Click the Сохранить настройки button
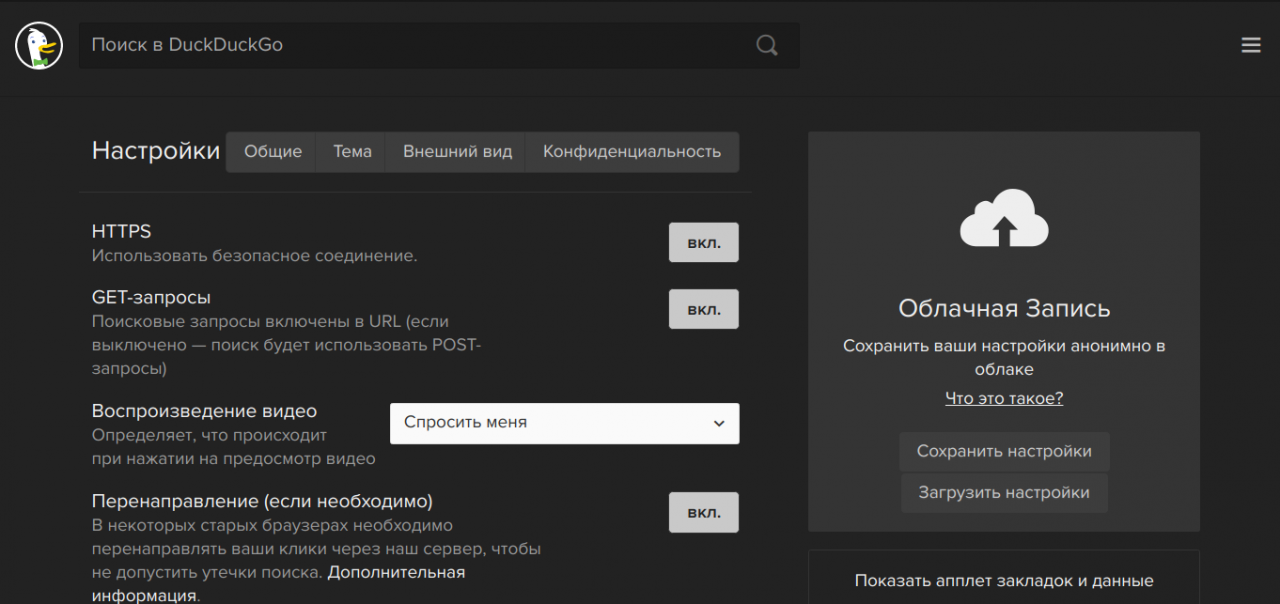 point(1004,451)
